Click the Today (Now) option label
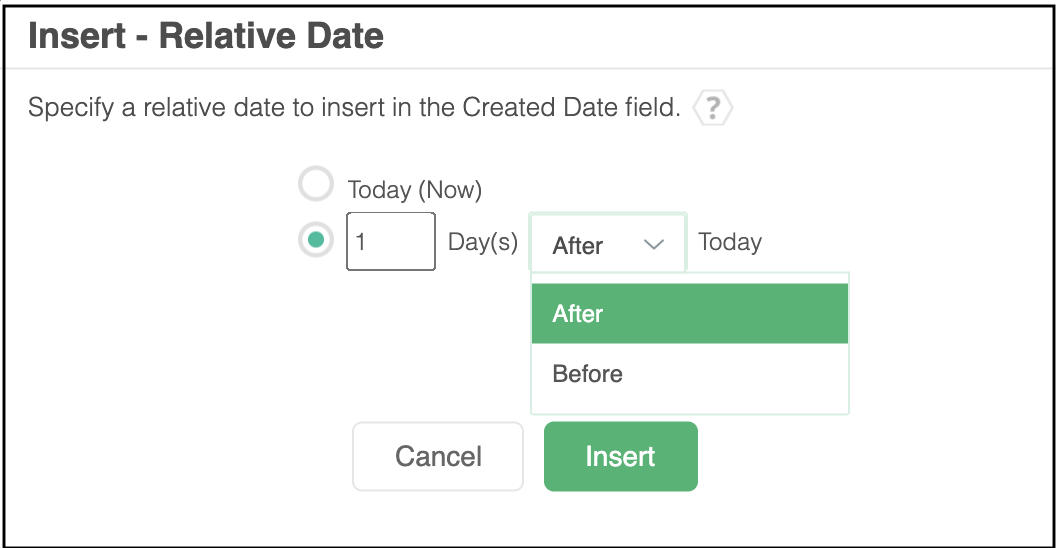The width and height of the screenshot is (1056, 548). point(414,189)
